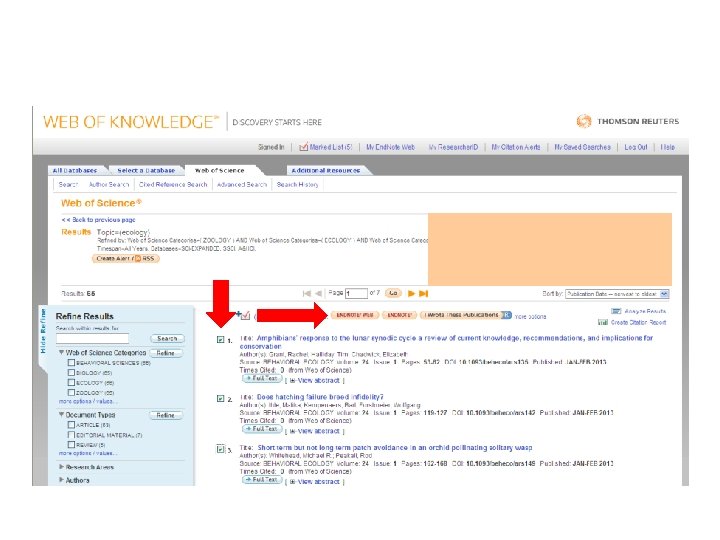Click Search button in Refine Results
The image size is (720, 540).
[x=167, y=338]
